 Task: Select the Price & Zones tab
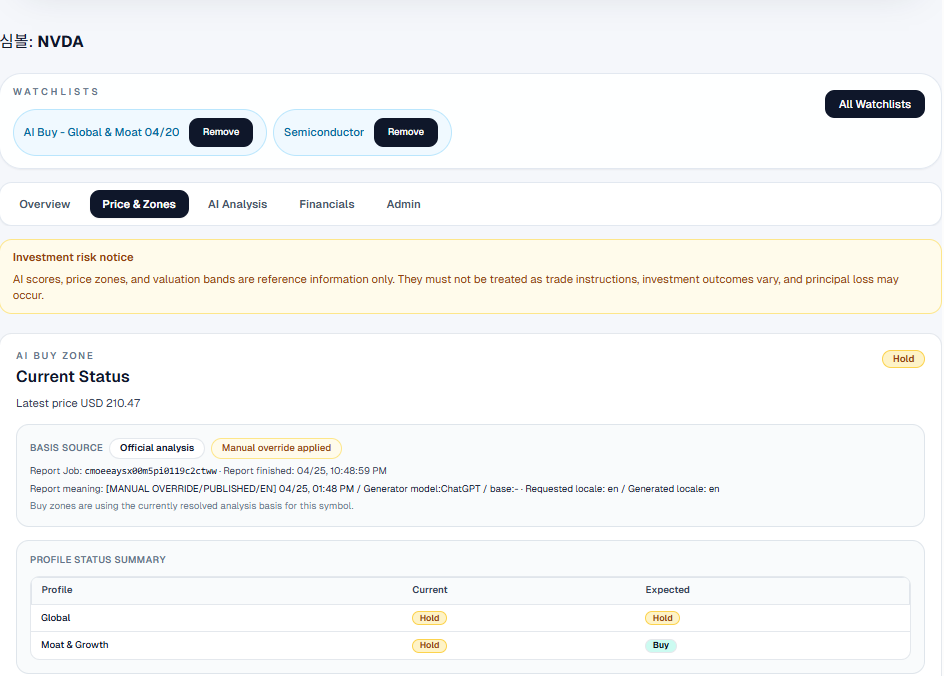139,204
